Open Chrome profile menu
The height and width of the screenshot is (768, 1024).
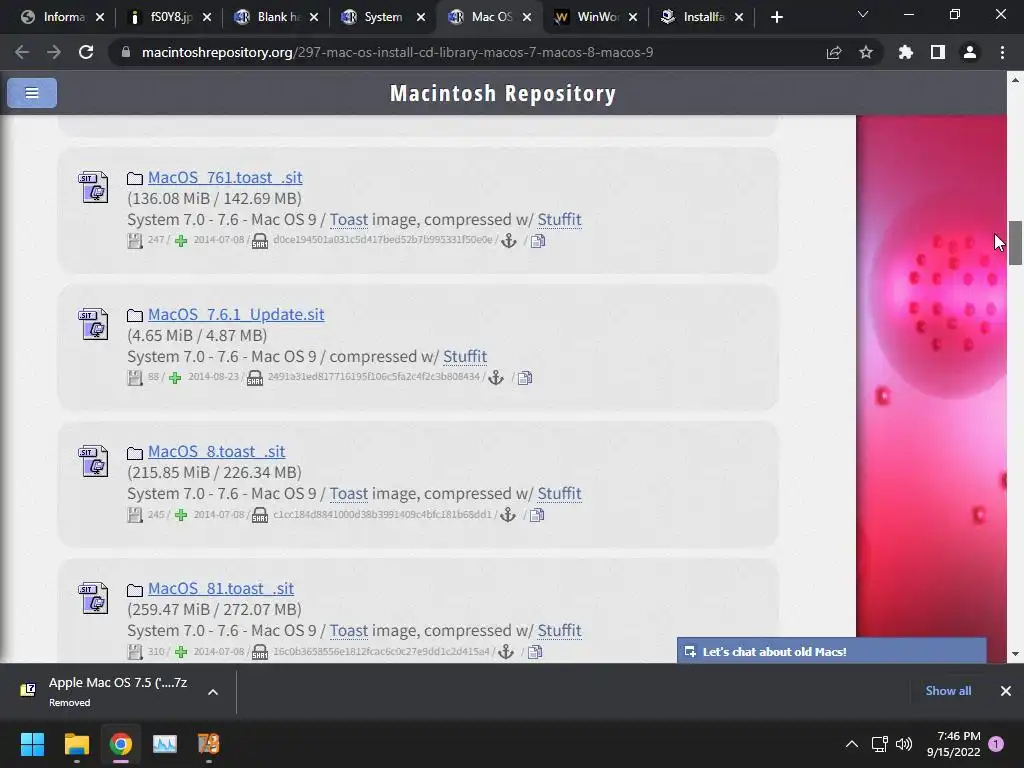(970, 52)
